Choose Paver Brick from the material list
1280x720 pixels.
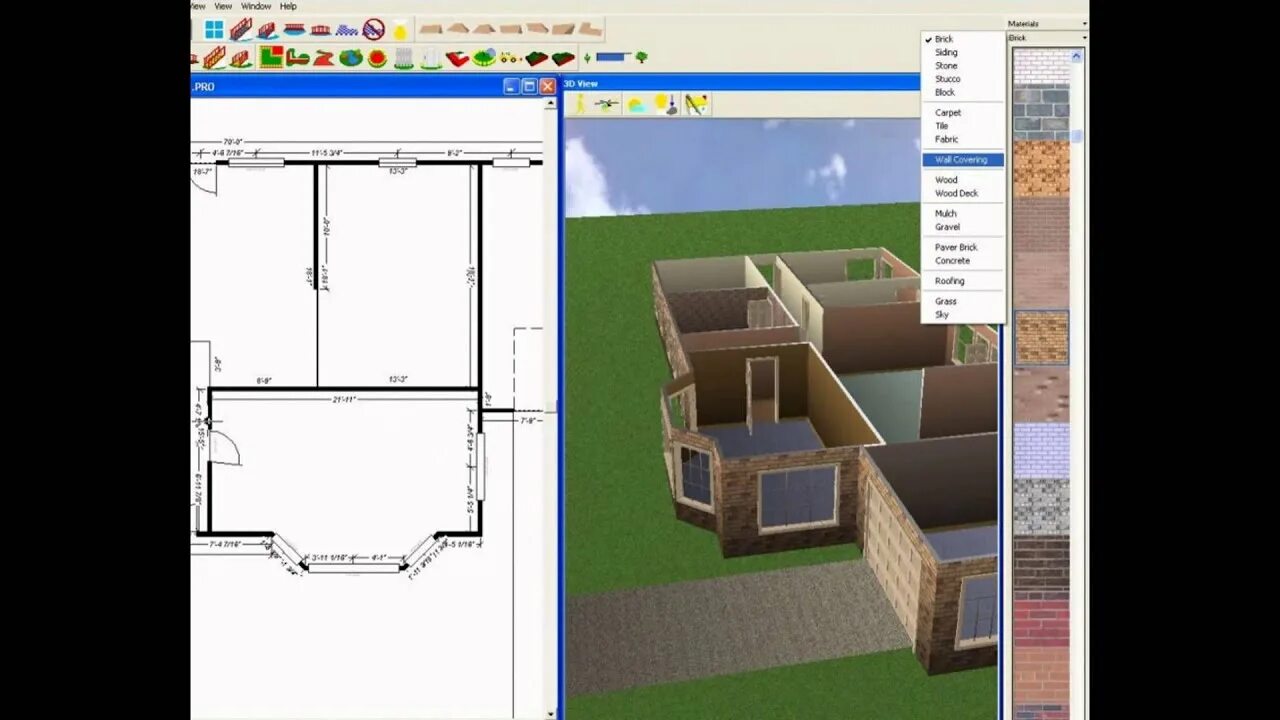point(956,247)
